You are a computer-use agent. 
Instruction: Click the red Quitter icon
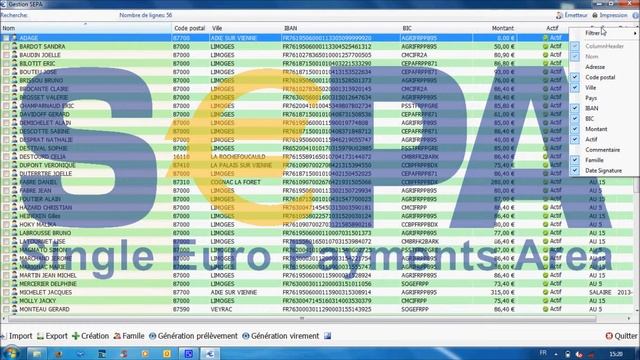[x=609, y=336]
